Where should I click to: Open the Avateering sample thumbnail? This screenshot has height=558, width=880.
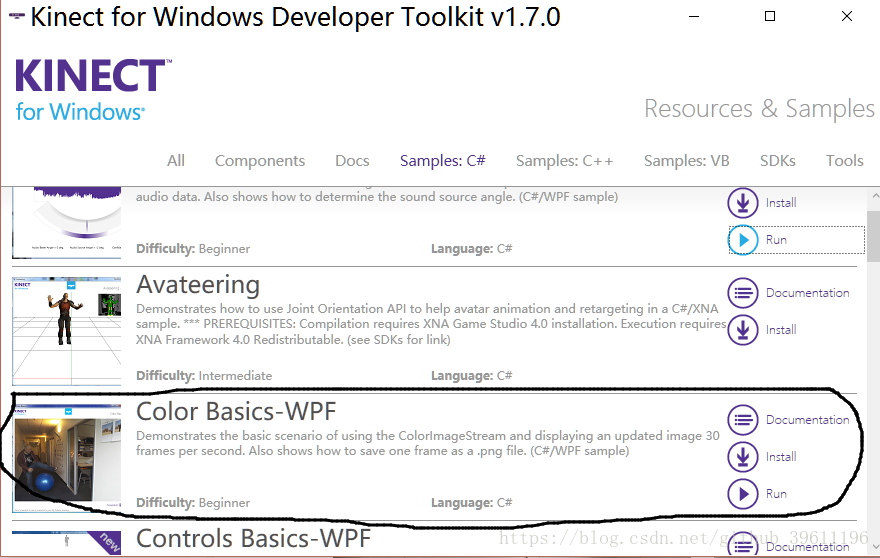click(67, 331)
